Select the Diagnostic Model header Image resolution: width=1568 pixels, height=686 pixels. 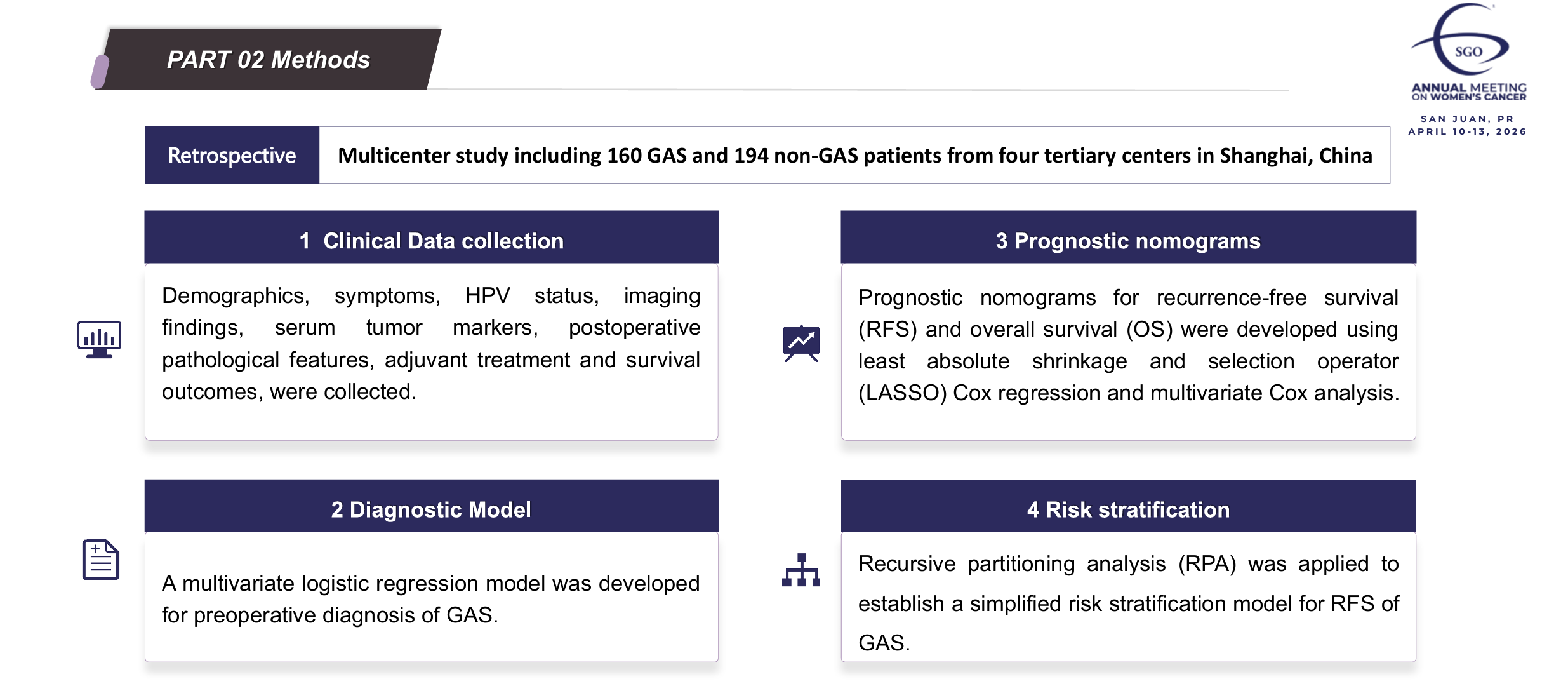(431, 509)
